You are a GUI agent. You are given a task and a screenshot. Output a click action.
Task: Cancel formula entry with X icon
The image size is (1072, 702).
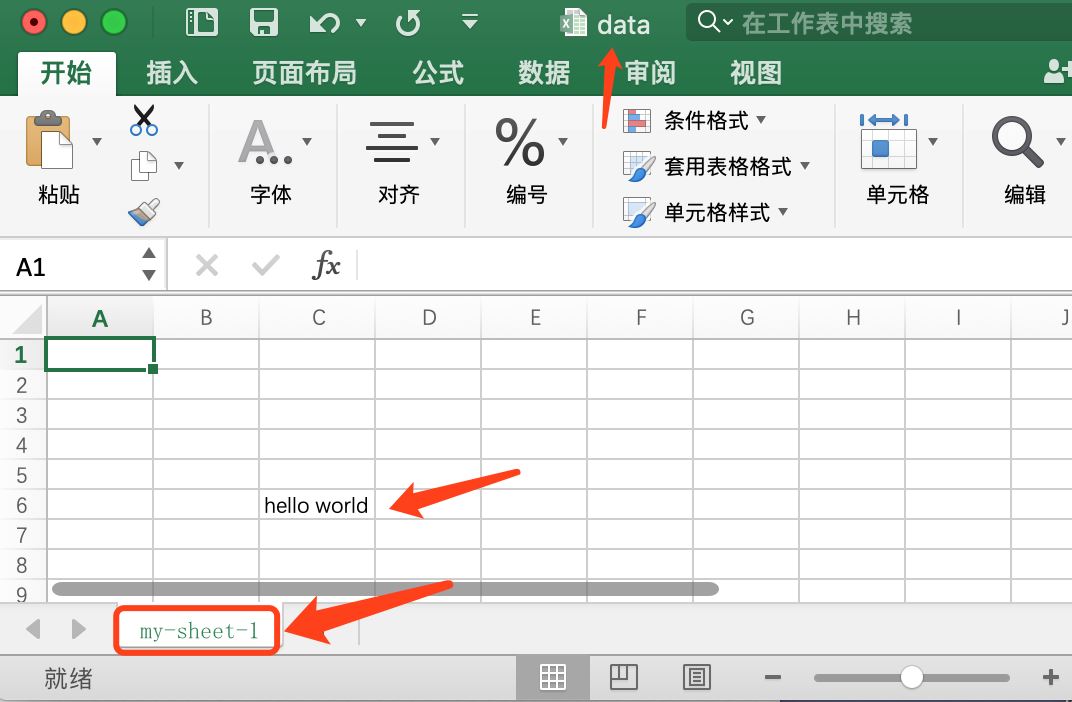[206, 265]
